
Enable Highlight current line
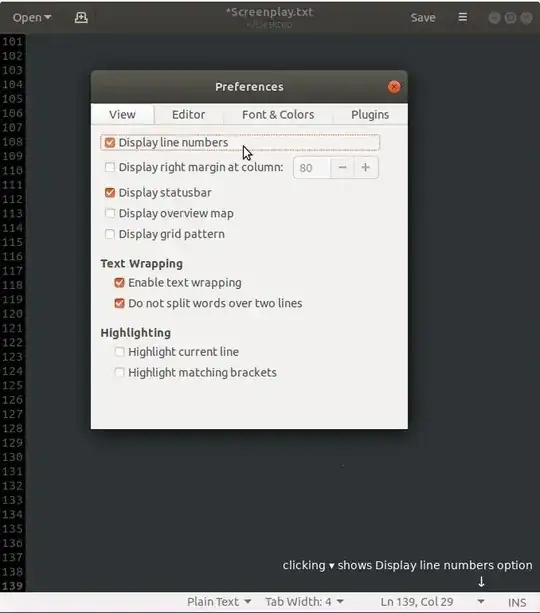(119, 352)
